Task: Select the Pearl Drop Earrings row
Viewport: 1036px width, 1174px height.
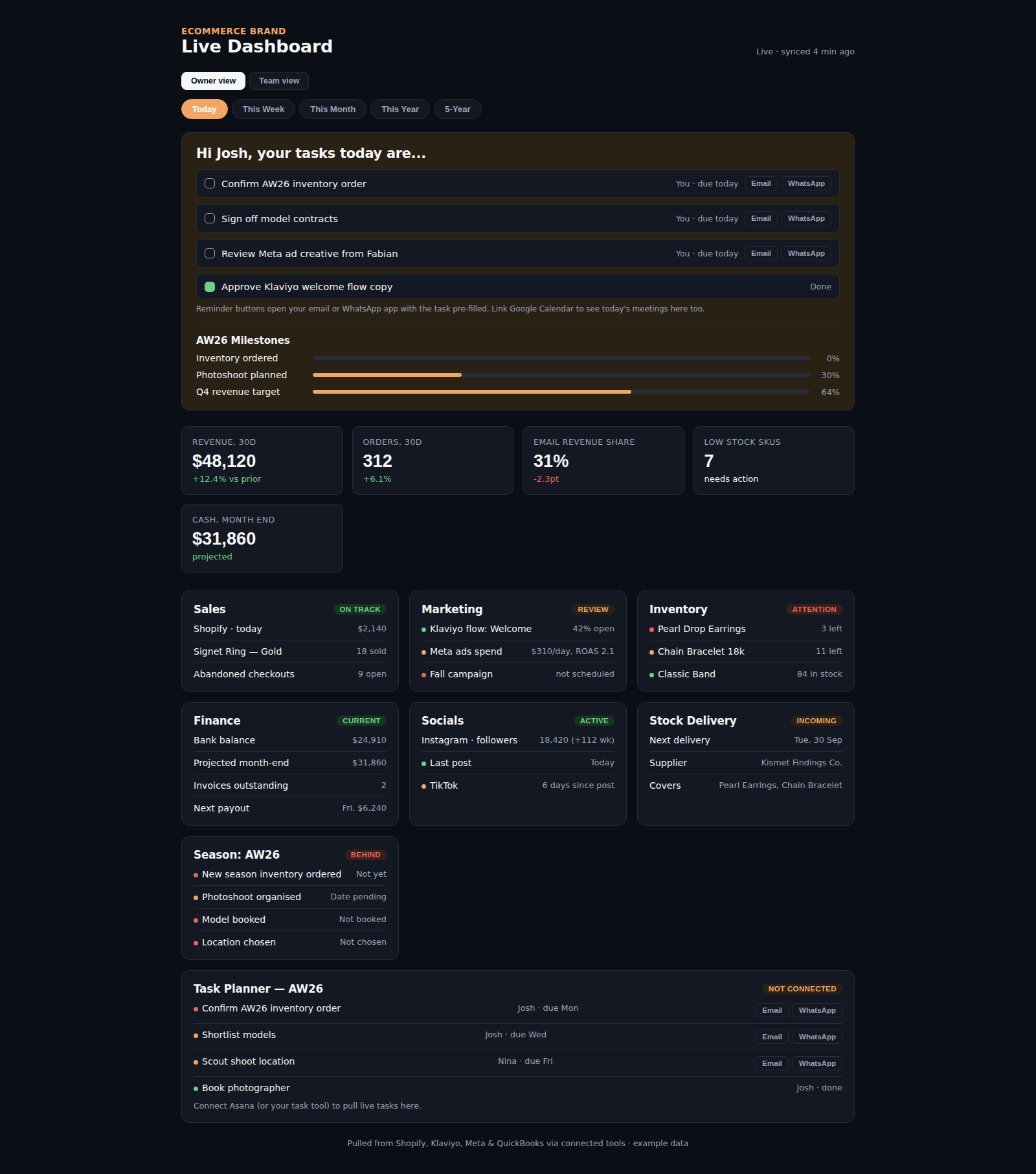Action: [746, 629]
